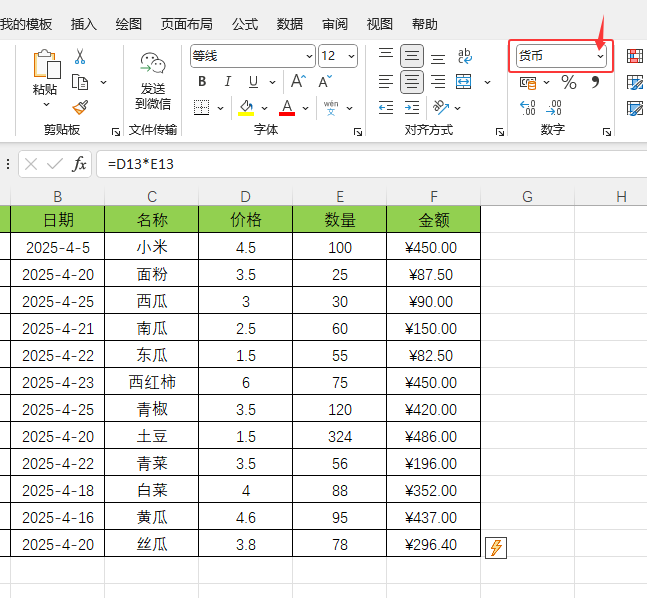Decrease font size with small A icon
The width and height of the screenshot is (647, 598).
coord(325,81)
